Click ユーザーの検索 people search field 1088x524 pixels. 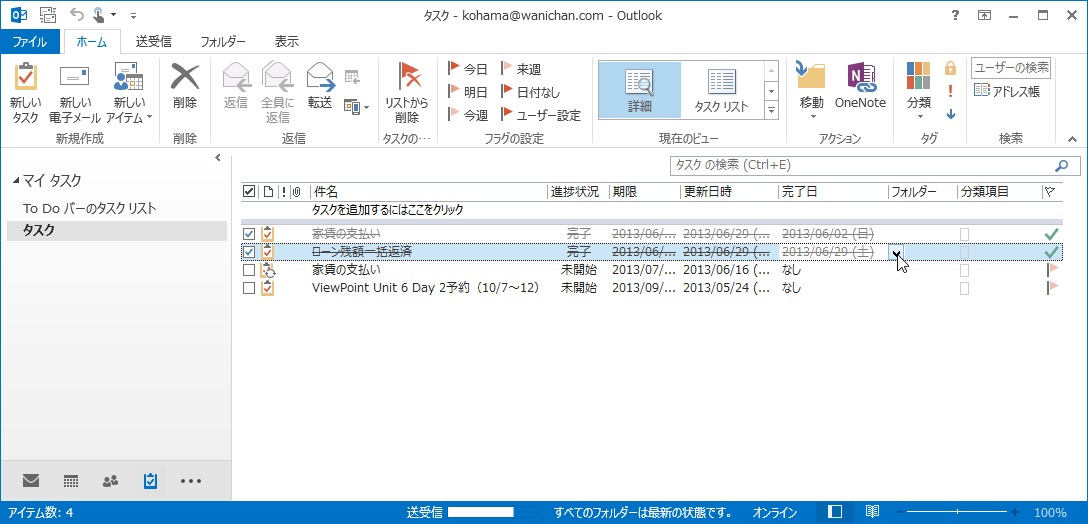1011,68
